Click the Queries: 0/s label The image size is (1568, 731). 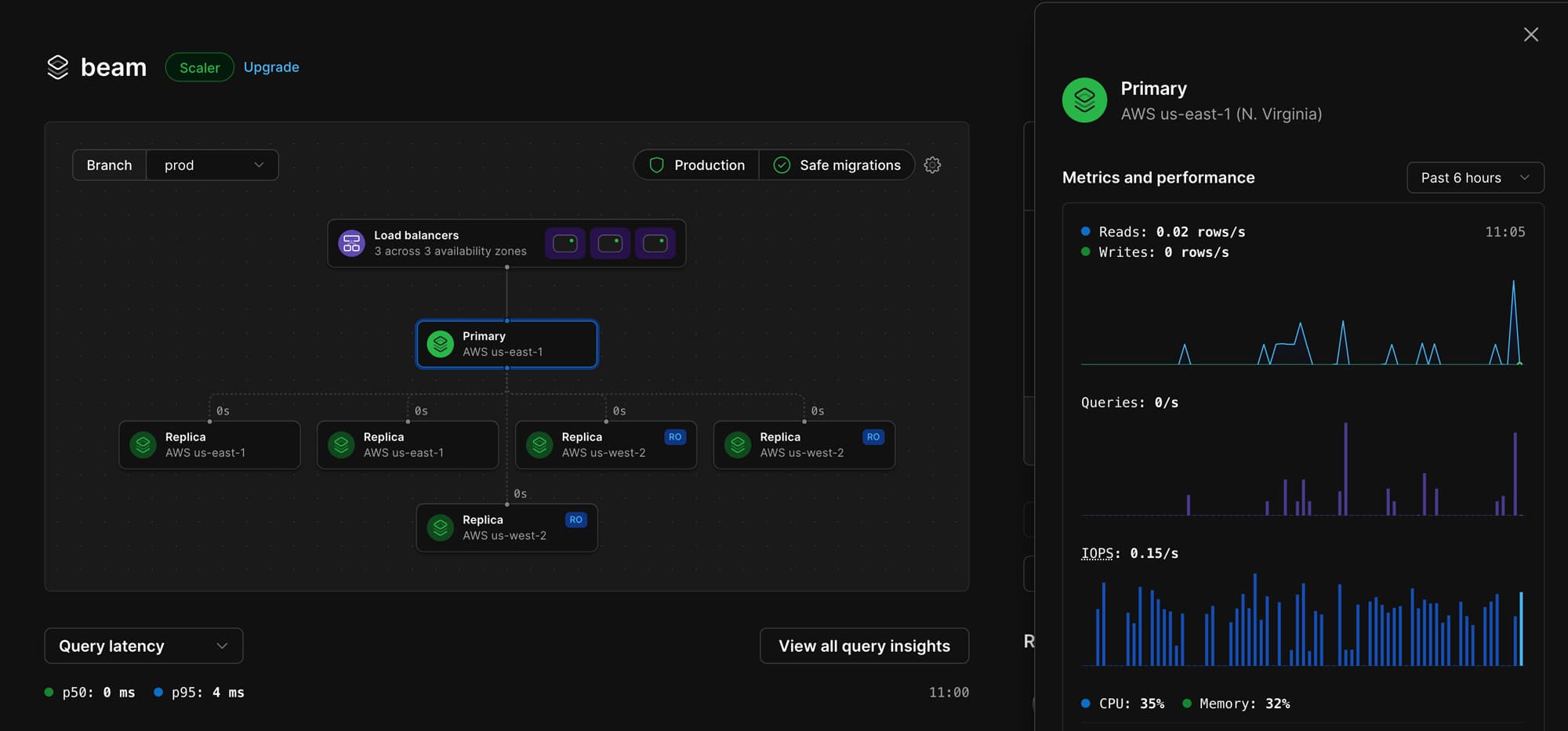[x=1130, y=403]
